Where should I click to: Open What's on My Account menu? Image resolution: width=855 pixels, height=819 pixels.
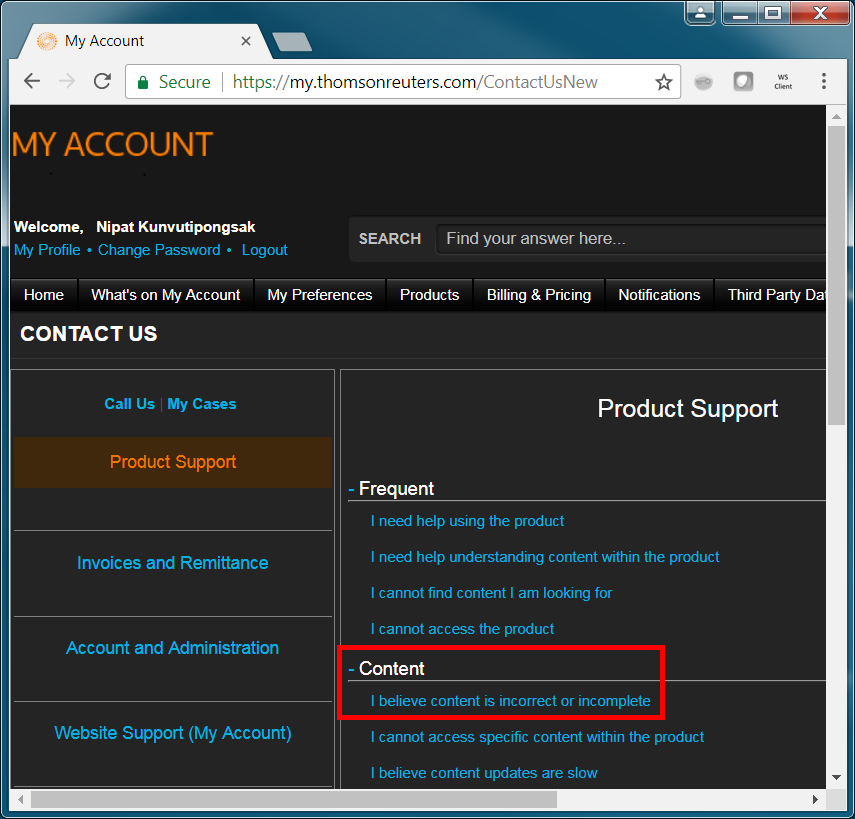[x=166, y=295]
